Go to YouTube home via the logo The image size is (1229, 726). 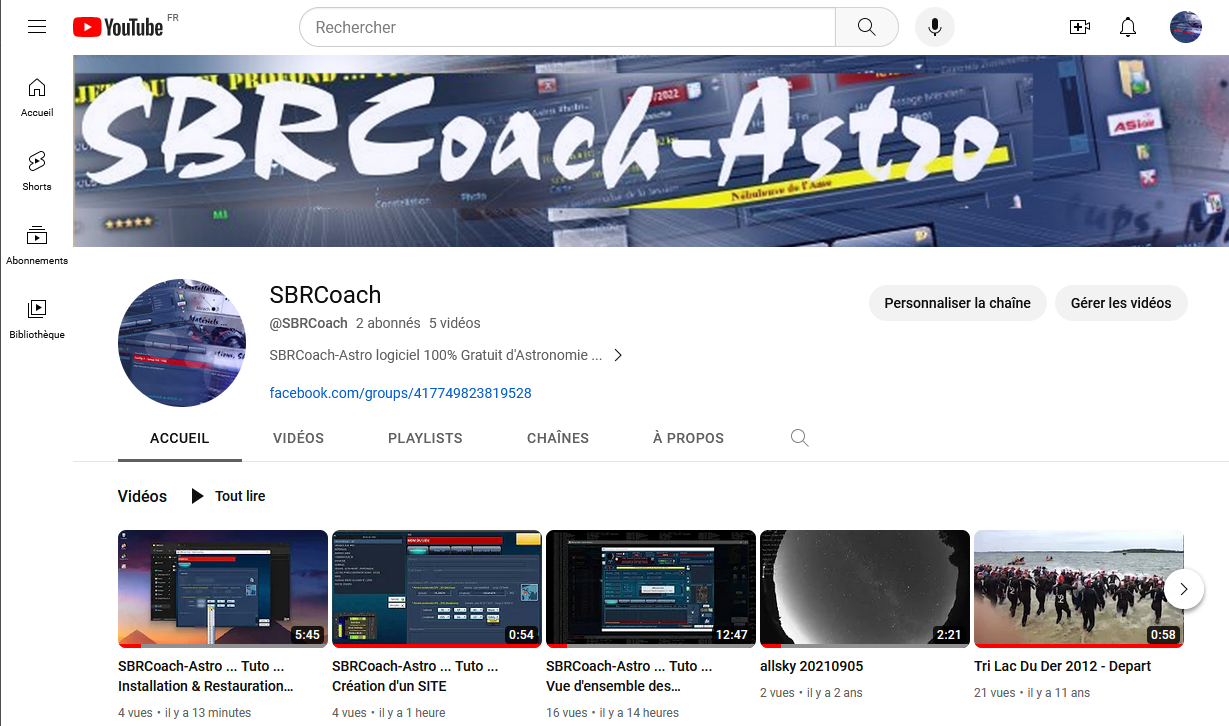click(x=118, y=27)
